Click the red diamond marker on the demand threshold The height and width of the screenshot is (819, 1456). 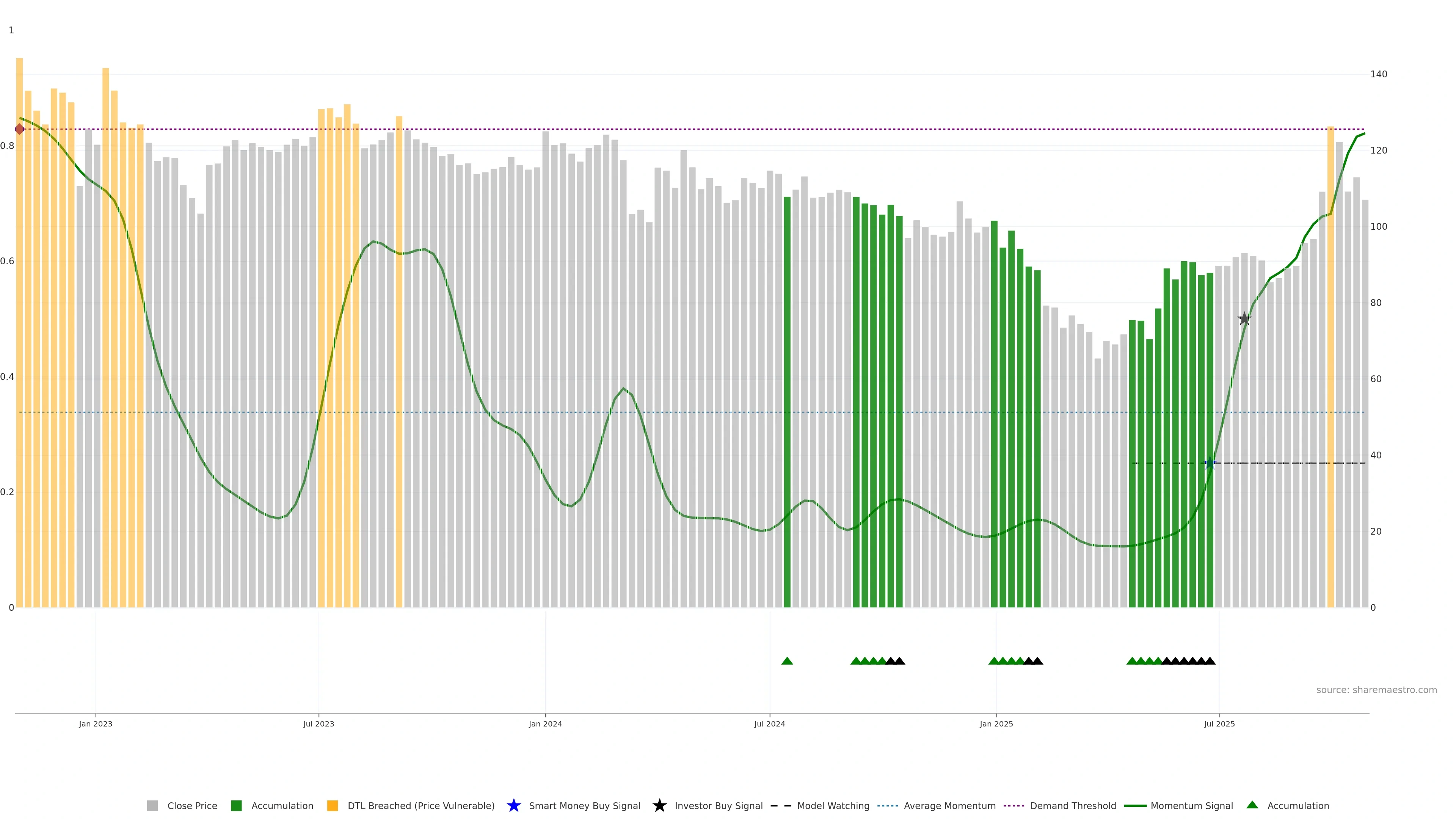coord(19,129)
